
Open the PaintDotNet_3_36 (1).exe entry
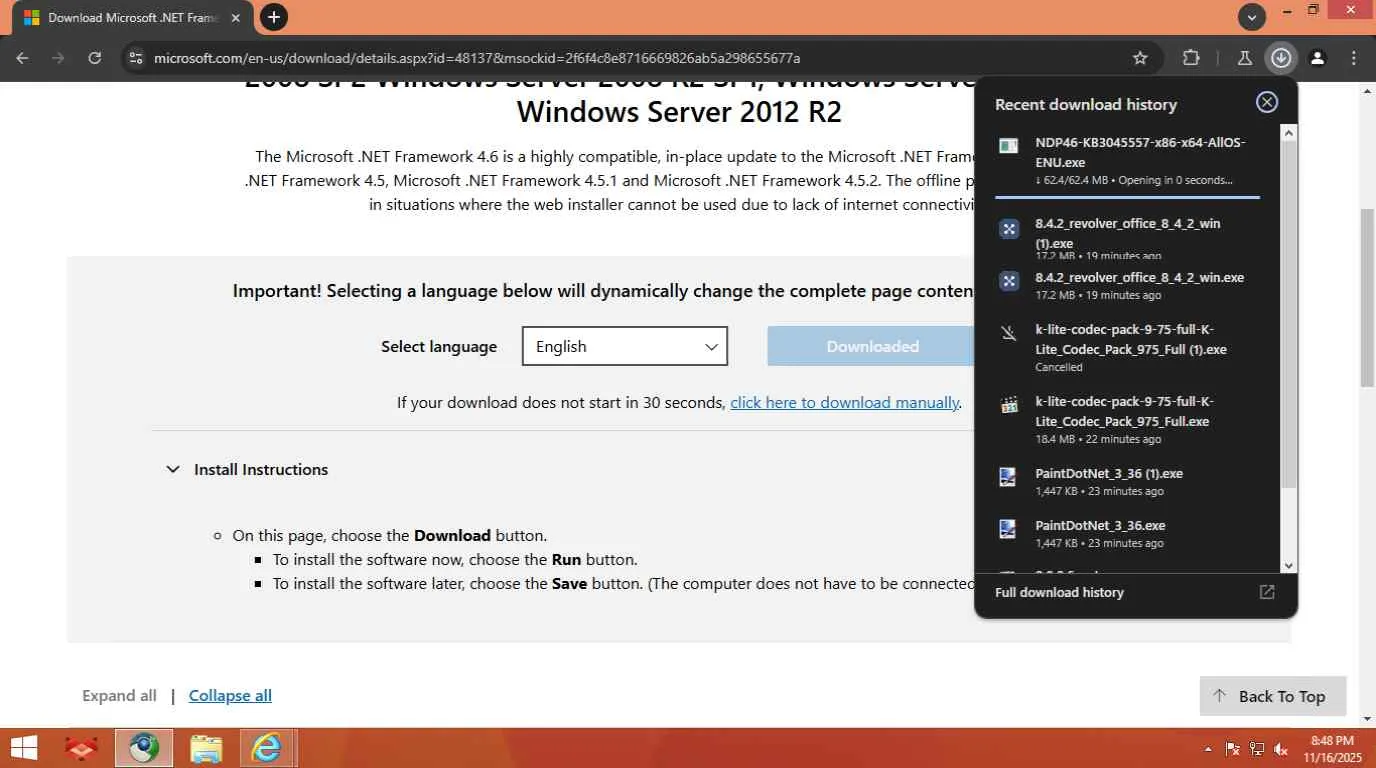(1128, 481)
